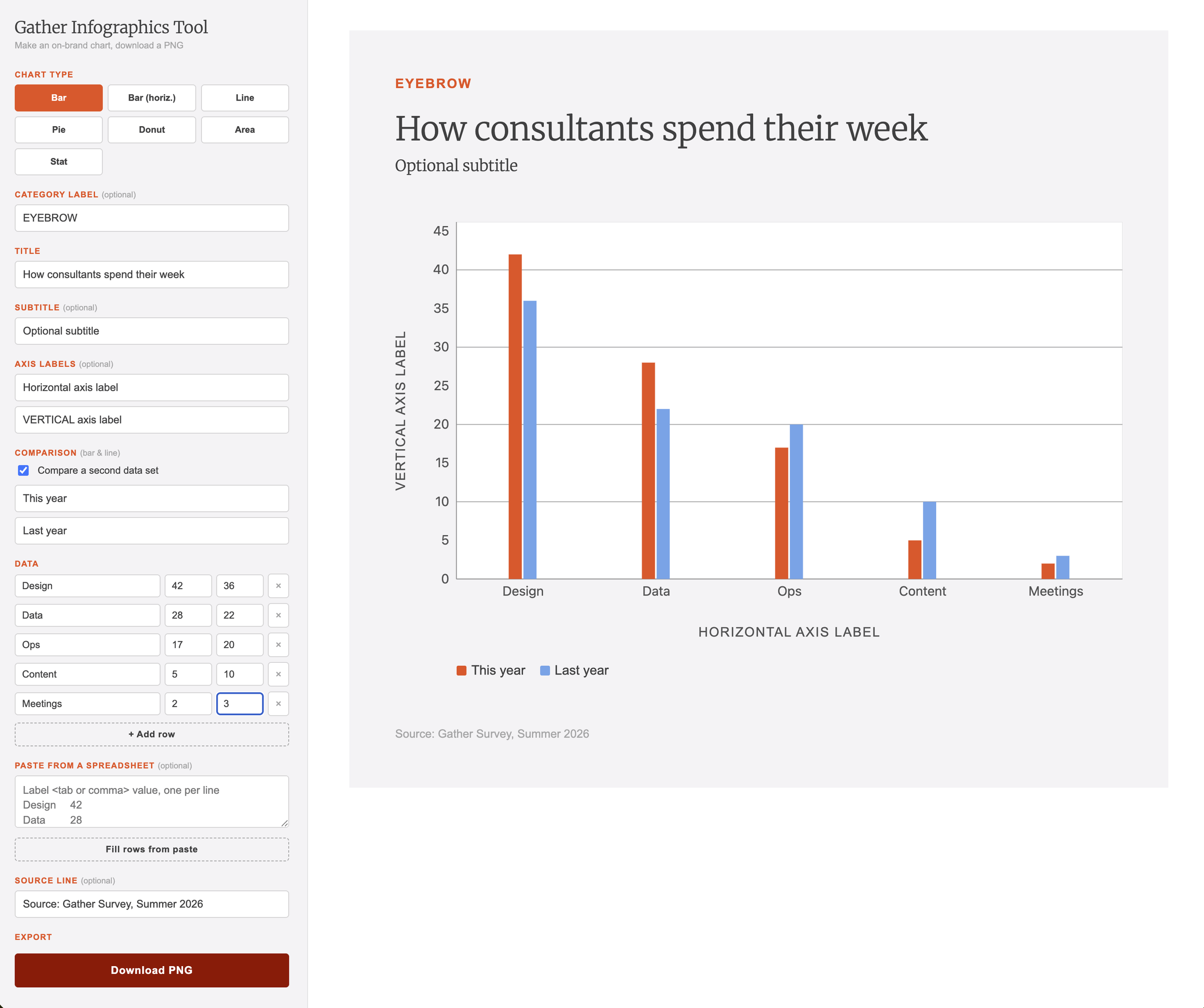The width and height of the screenshot is (1204, 1008).
Task: Click the EYEBROW text above chart title
Action: (x=433, y=84)
